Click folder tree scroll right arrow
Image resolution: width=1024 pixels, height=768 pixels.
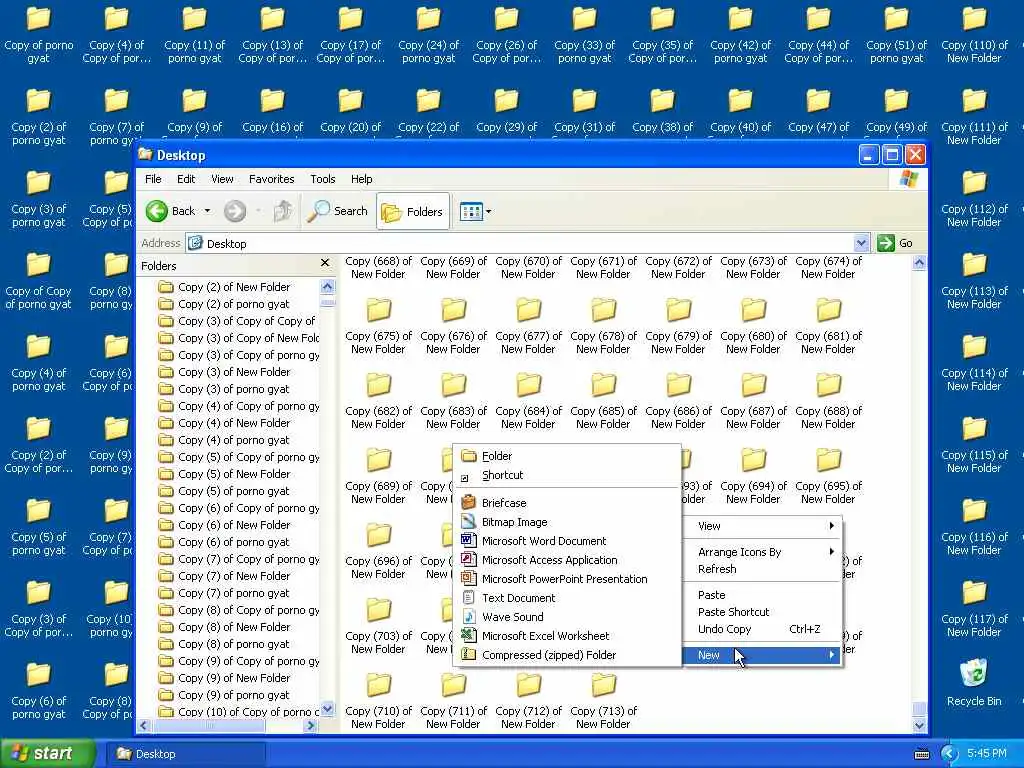312,725
